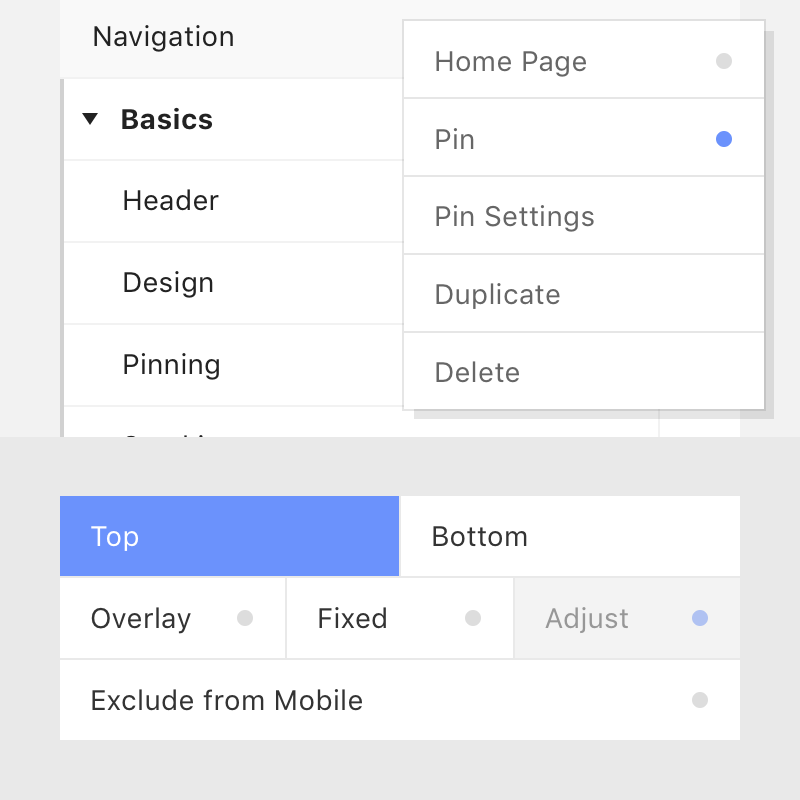Click the Navigation panel title

click(163, 37)
